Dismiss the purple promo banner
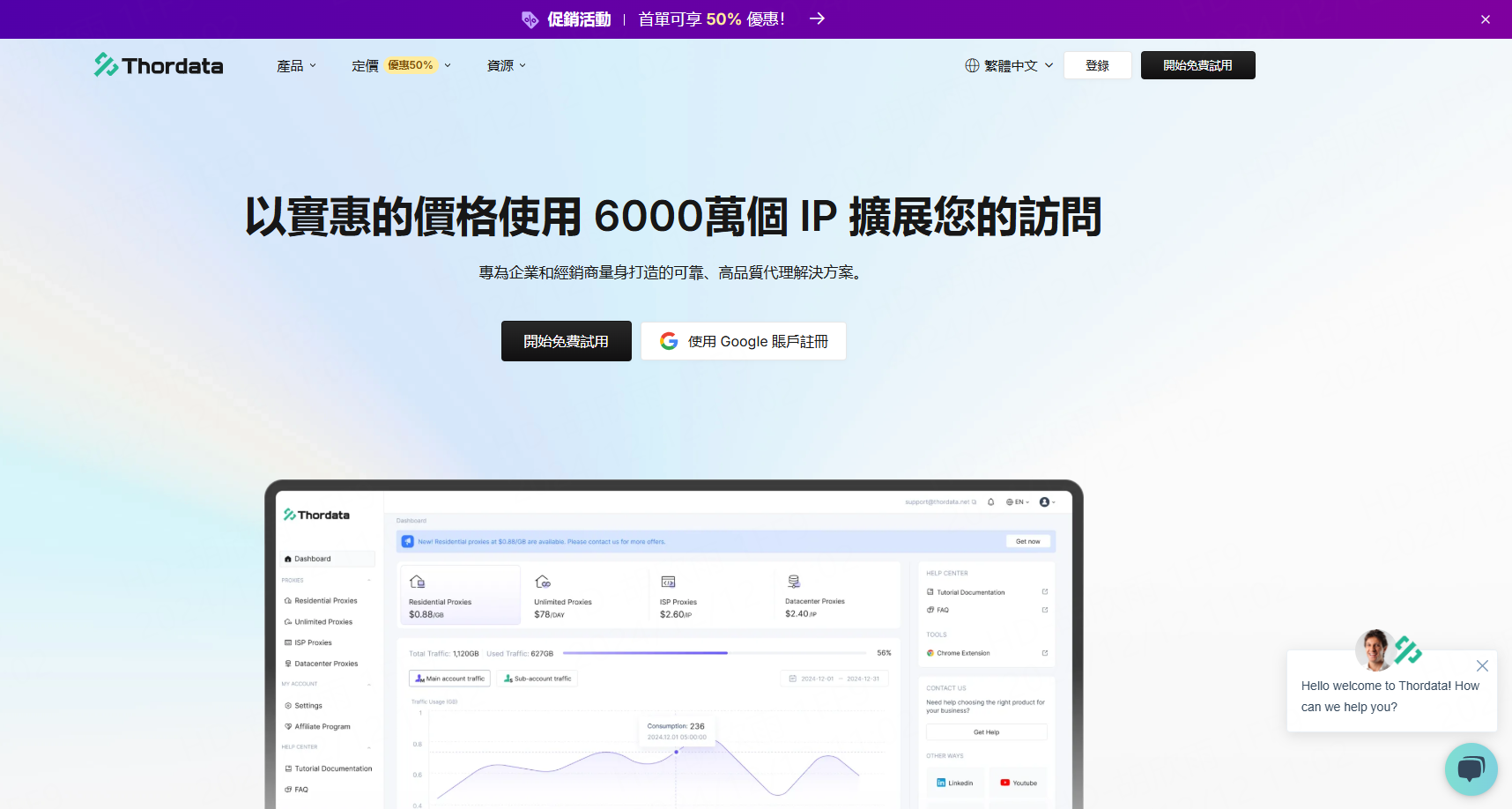The width and height of the screenshot is (1512, 809). (x=1486, y=19)
